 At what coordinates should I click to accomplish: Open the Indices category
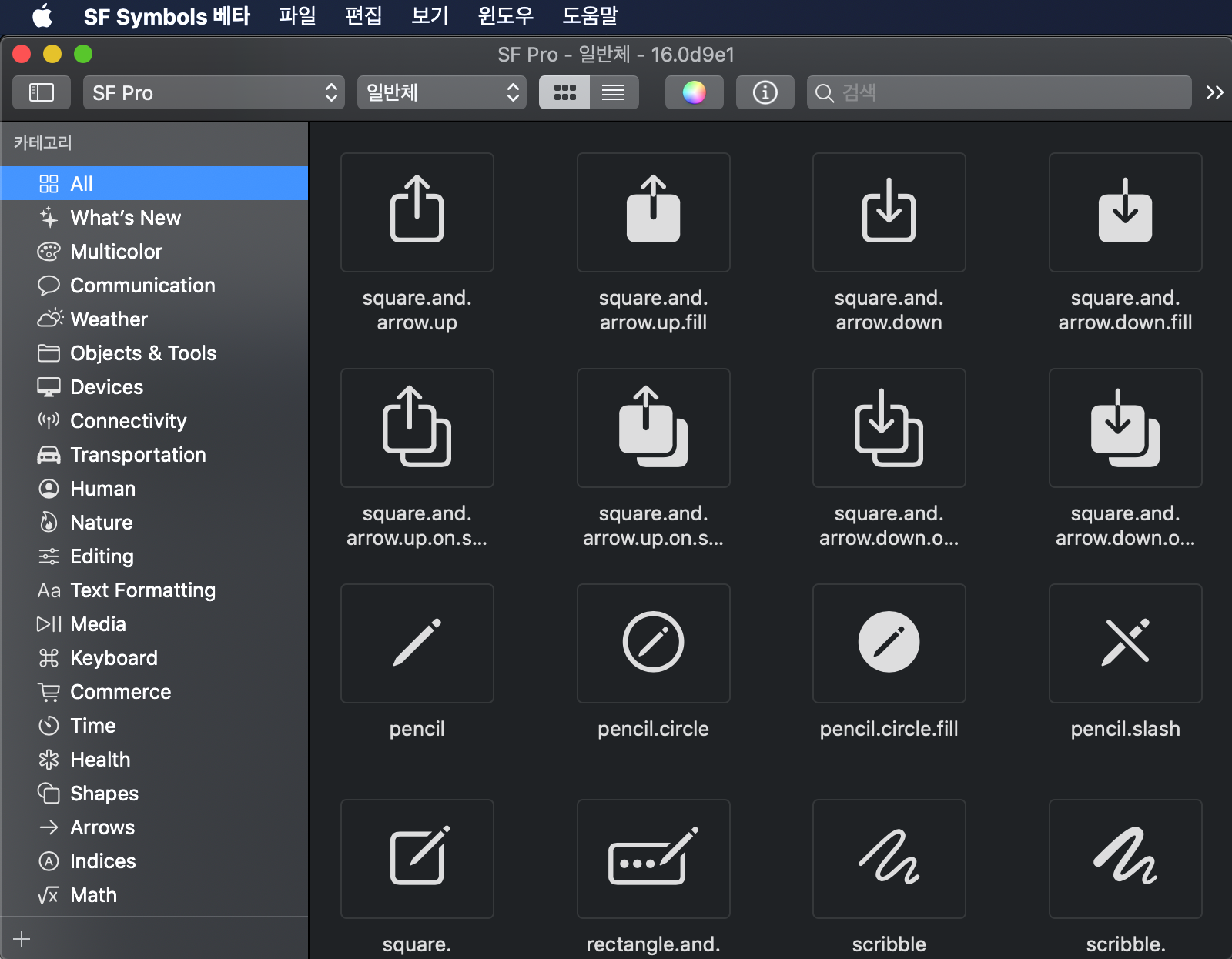point(154,860)
